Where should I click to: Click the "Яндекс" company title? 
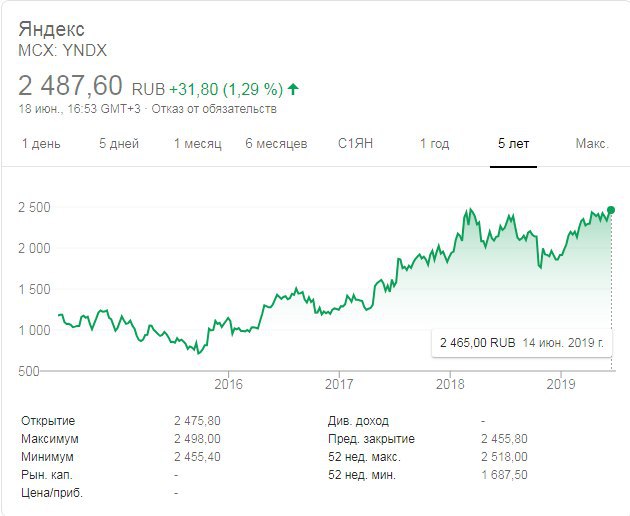(x=51, y=29)
